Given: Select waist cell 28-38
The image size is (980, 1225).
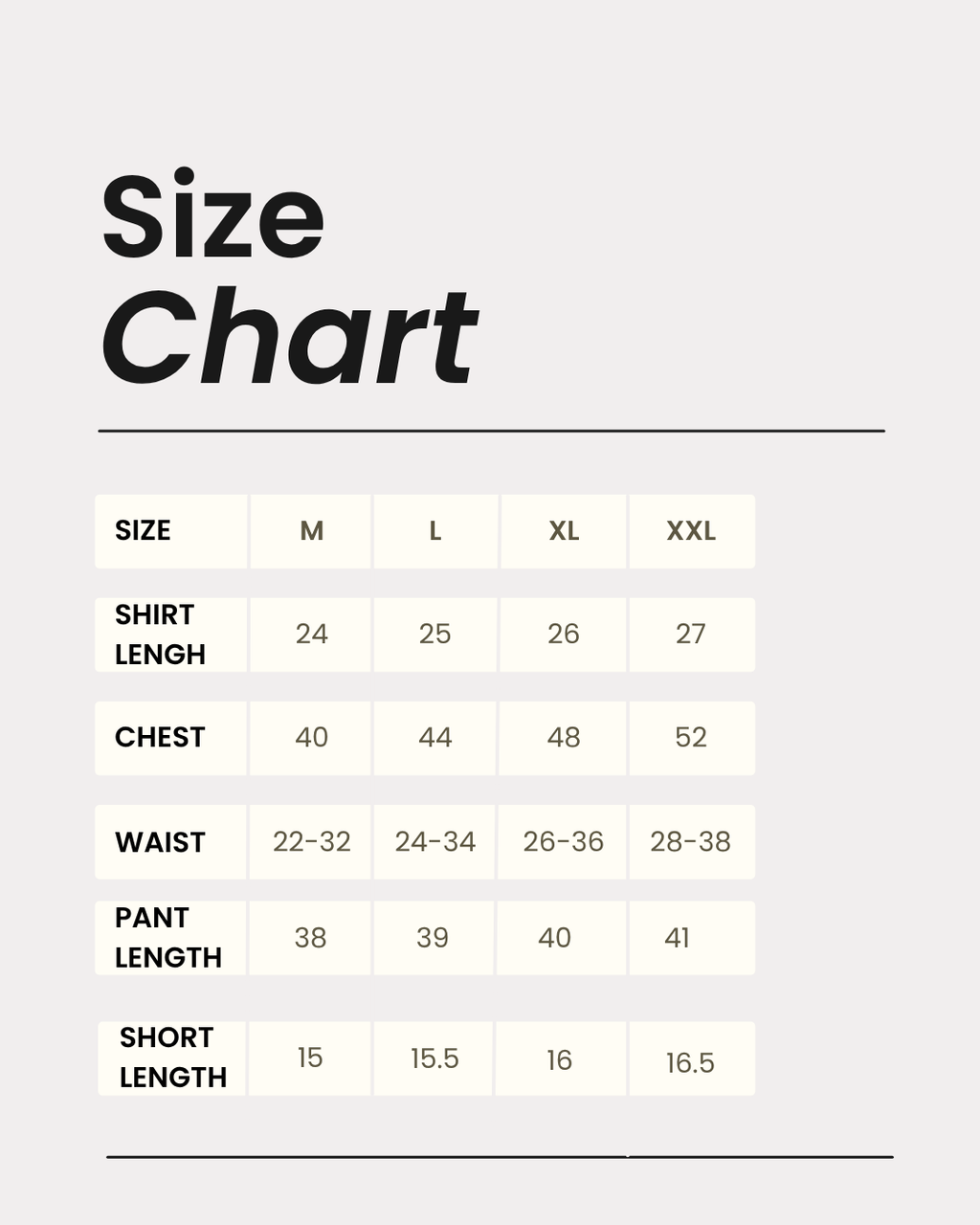Looking at the screenshot, I should (x=692, y=842).
